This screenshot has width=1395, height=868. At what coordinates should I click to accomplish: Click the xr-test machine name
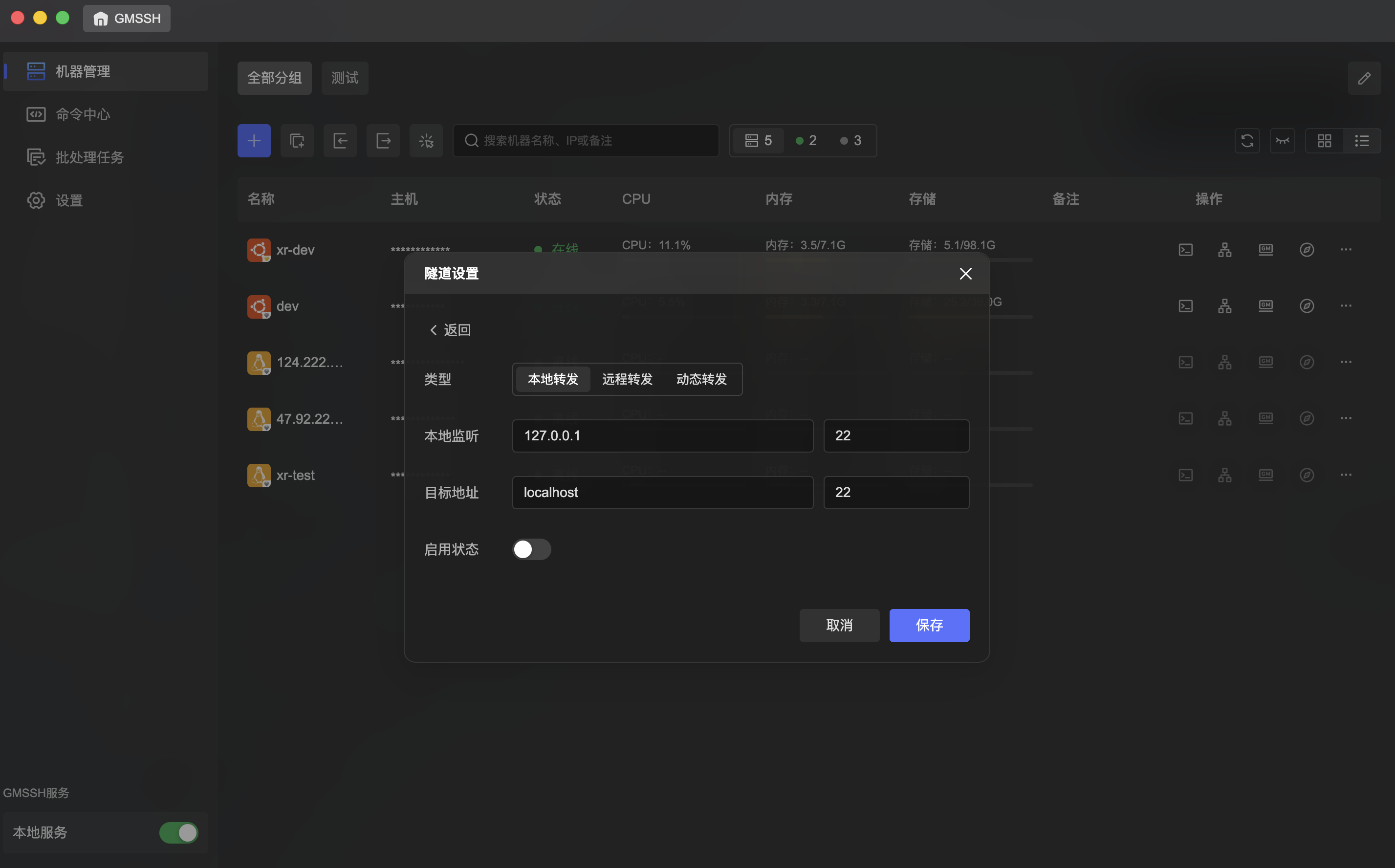tap(295, 476)
